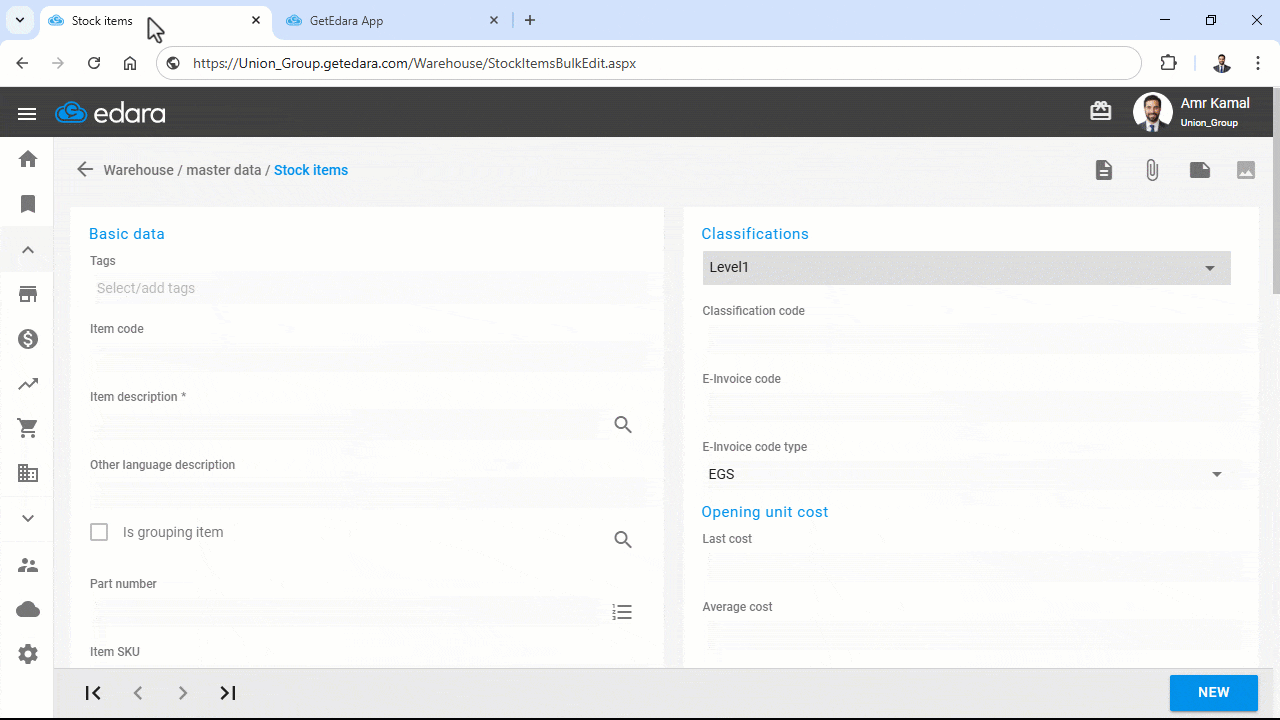The image size is (1280, 720).
Task: Open the hamburger main menu
Action: click(x=27, y=114)
